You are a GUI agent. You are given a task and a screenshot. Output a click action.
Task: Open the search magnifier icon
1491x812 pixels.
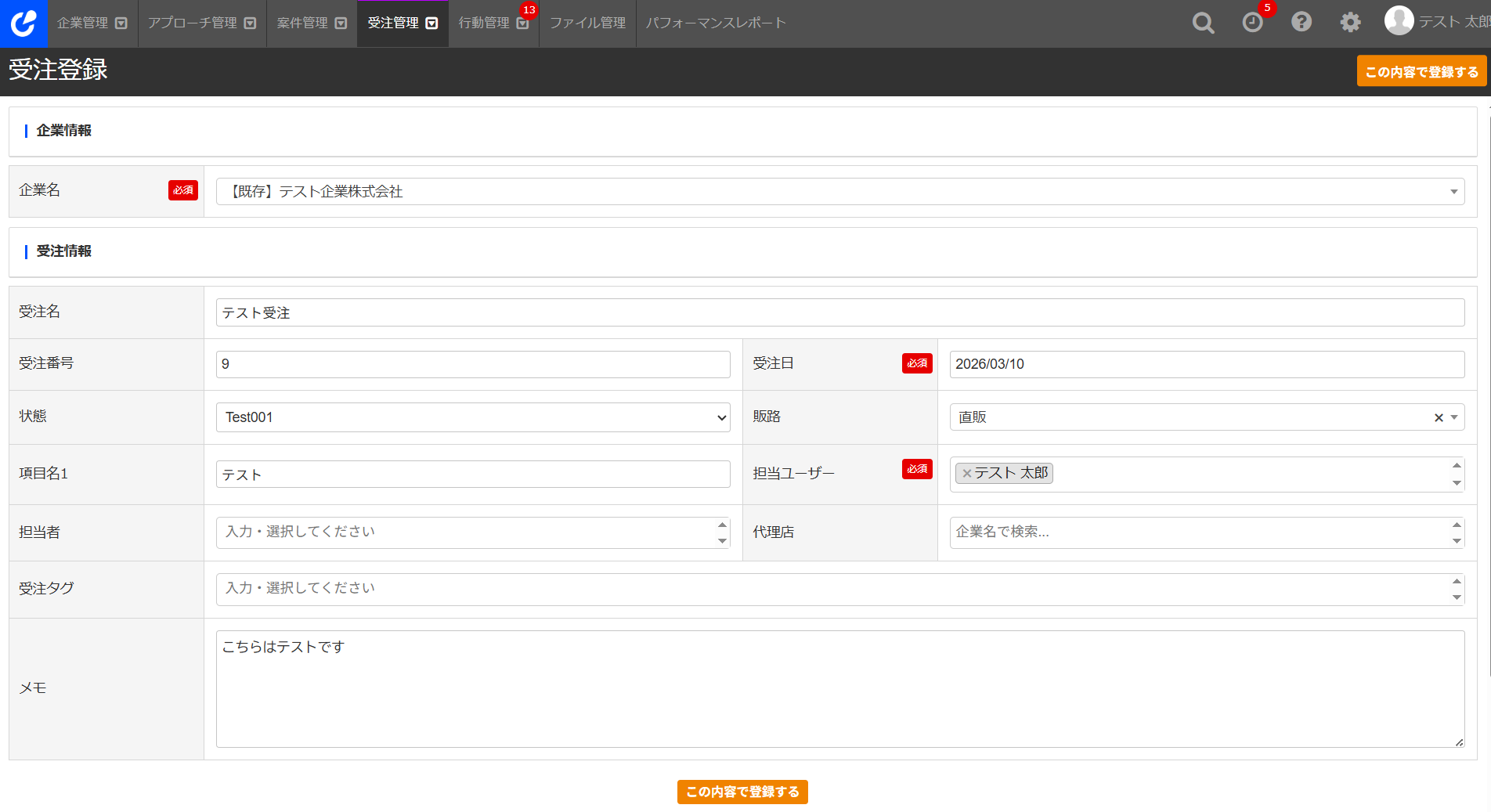tap(1204, 23)
